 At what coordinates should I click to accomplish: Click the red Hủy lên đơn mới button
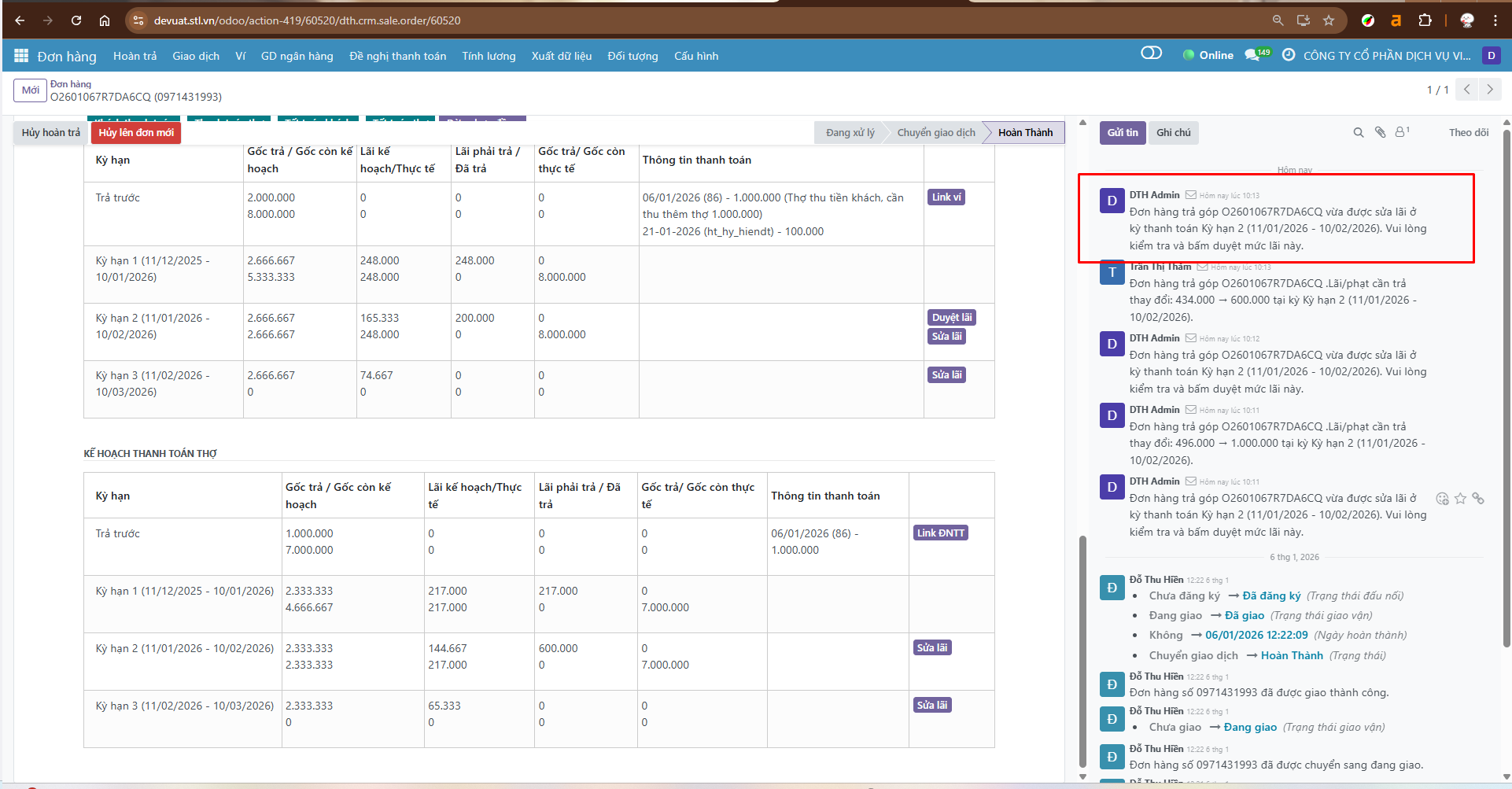click(136, 133)
